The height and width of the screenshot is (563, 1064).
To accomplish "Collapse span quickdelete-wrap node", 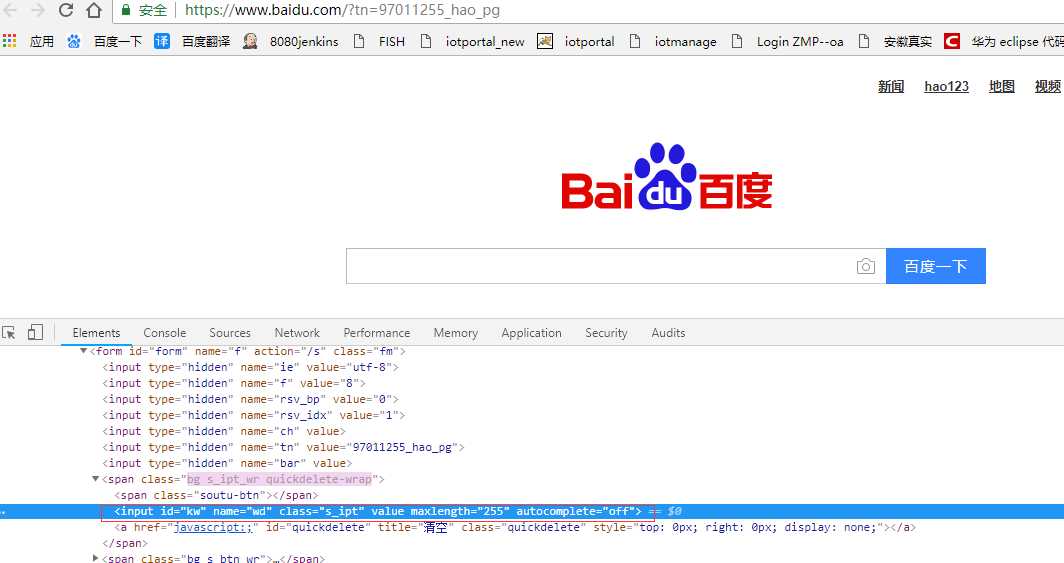I will click(96, 479).
